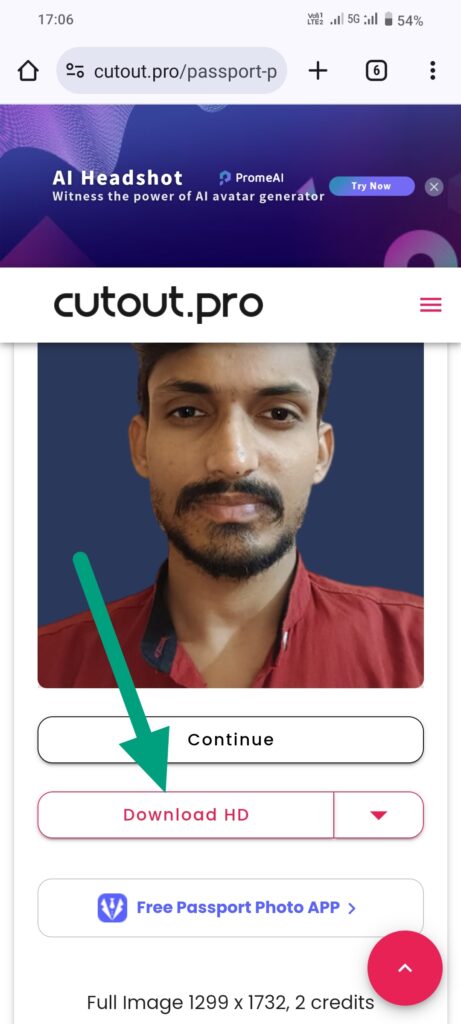The width and height of the screenshot is (461, 1024).
Task: Tap the AI Headshot ad headline
Action: tap(118, 177)
